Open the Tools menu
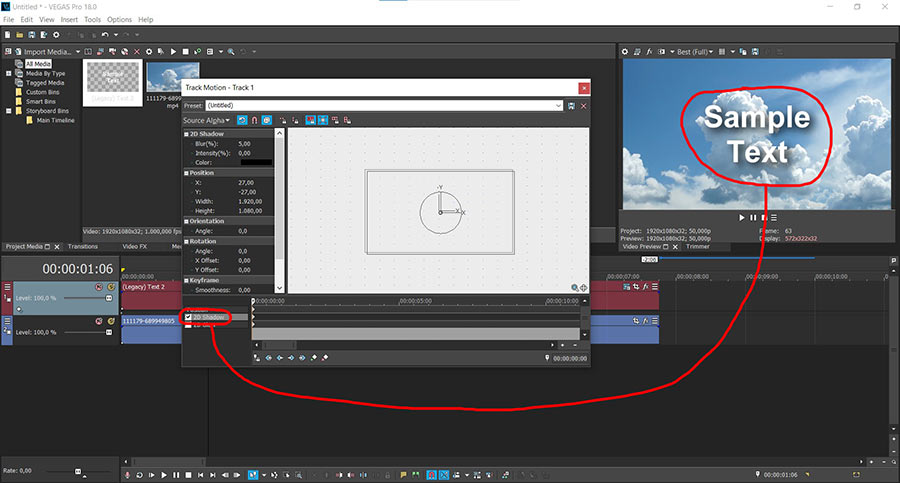The width and height of the screenshot is (900, 483). (92, 20)
